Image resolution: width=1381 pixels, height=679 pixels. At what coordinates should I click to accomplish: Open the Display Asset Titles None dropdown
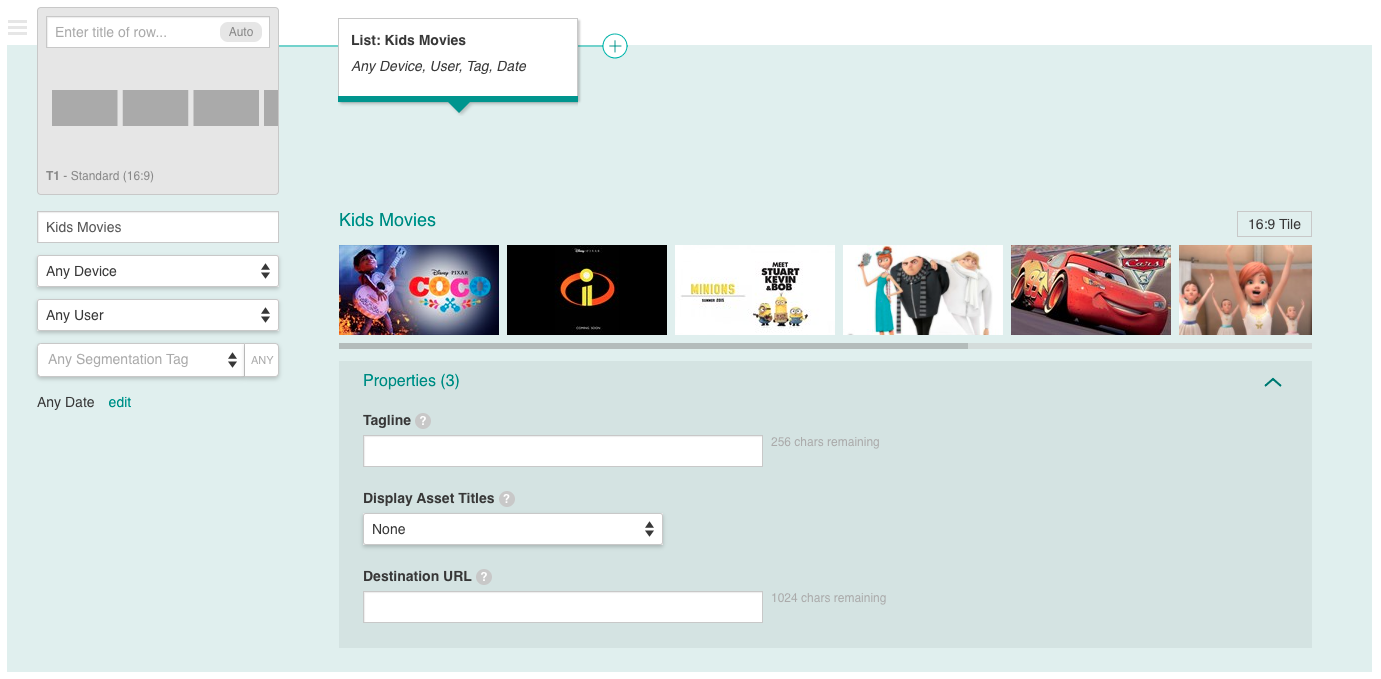[513, 529]
